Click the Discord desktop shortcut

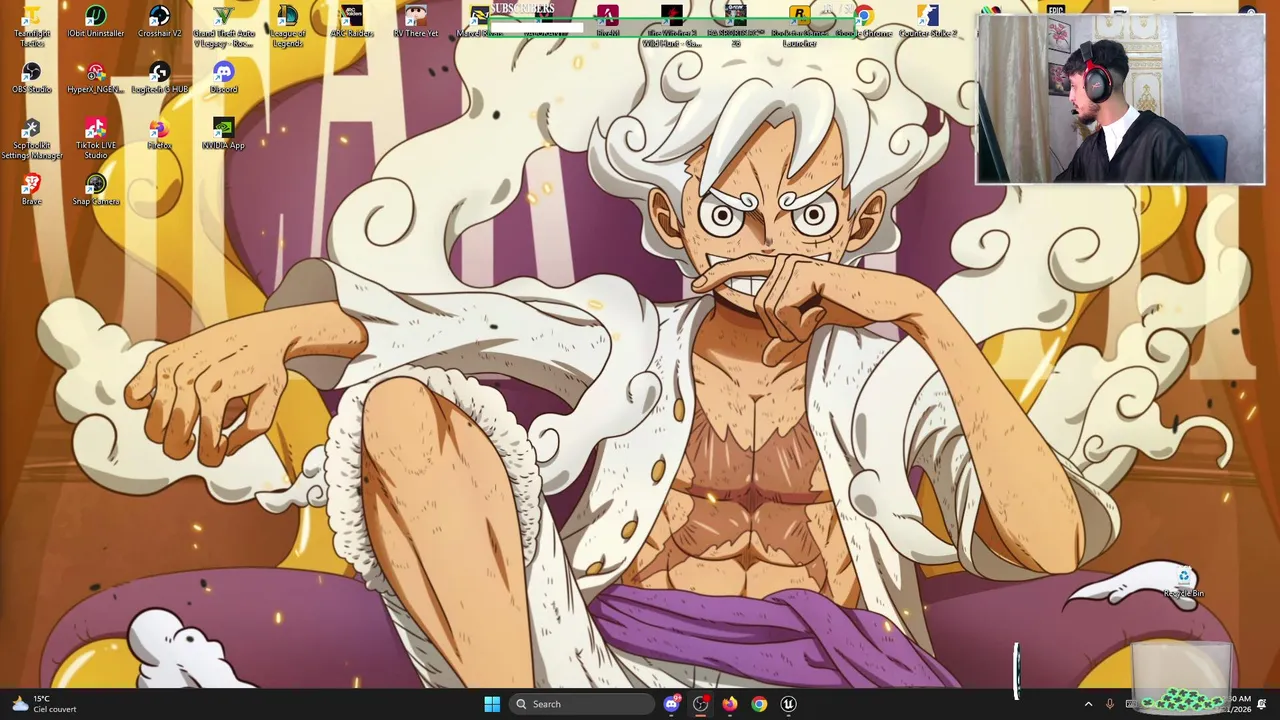(x=224, y=79)
